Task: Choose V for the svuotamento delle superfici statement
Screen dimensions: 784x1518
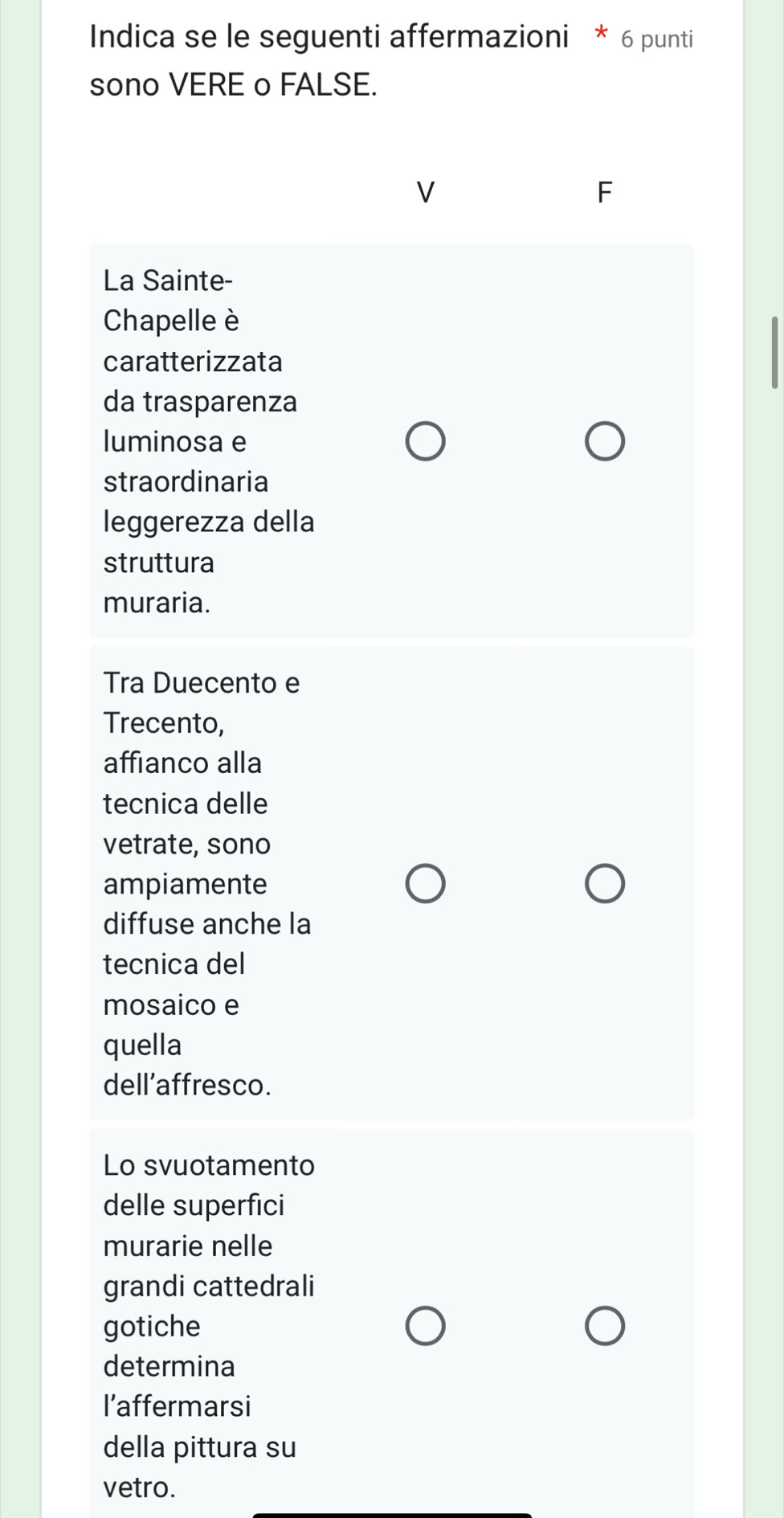Action: (425, 1326)
